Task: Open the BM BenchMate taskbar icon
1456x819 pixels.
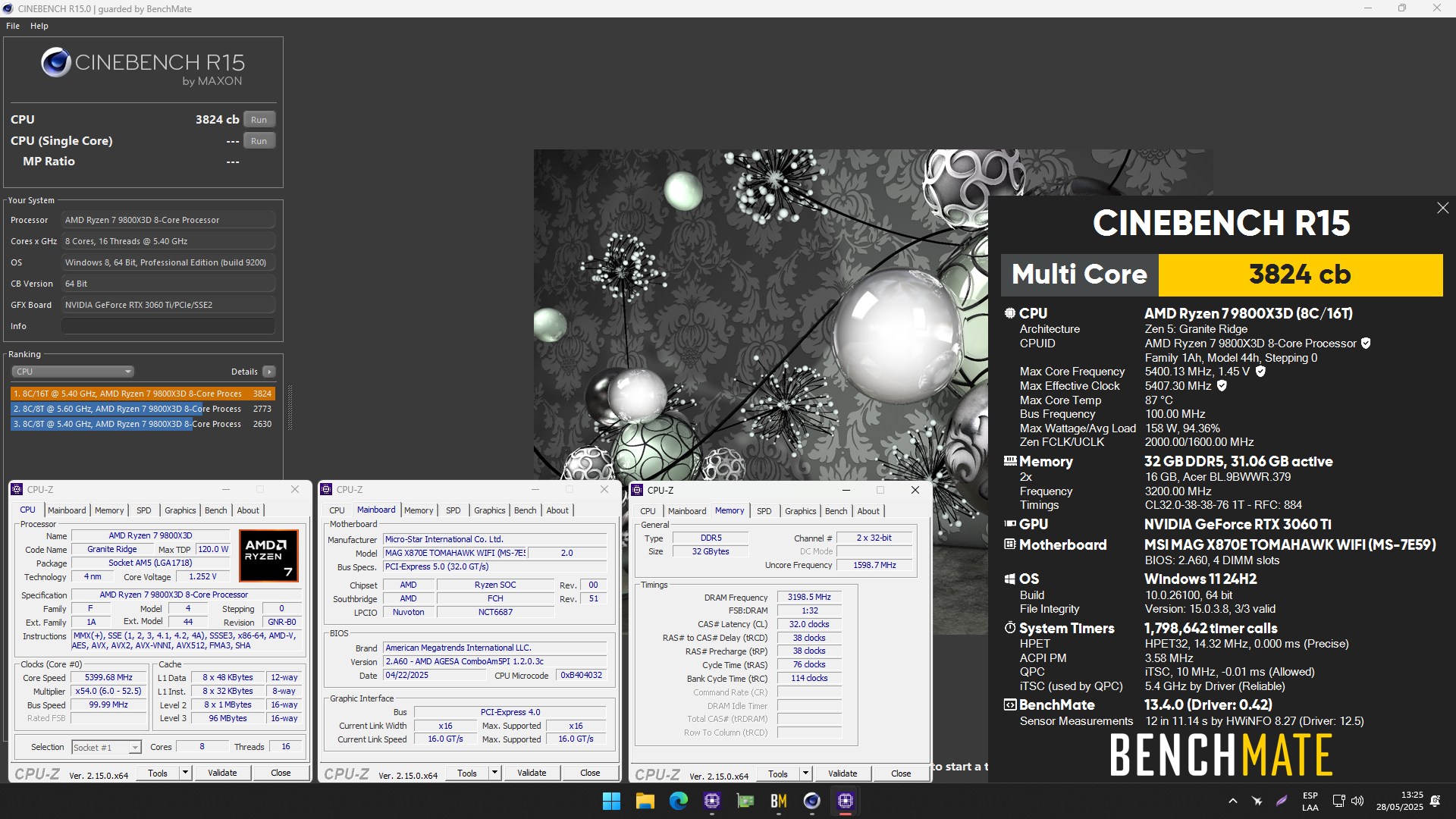Action: tap(778, 801)
